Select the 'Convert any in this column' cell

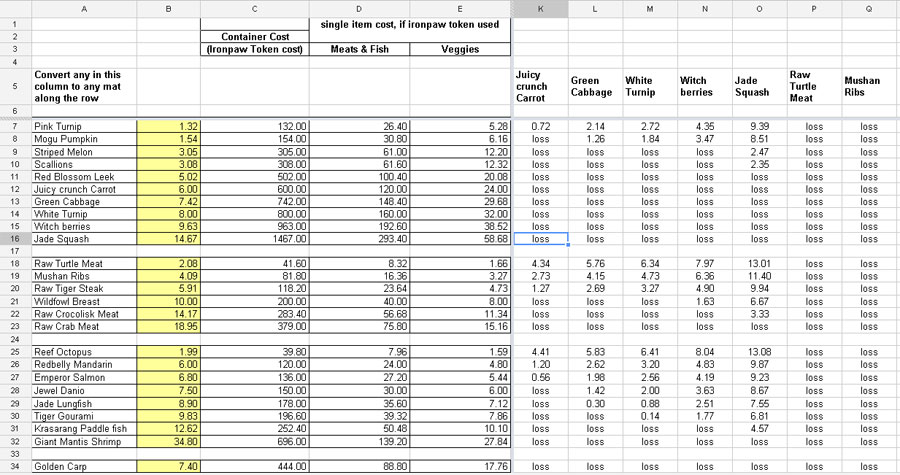pyautogui.click(x=84, y=87)
